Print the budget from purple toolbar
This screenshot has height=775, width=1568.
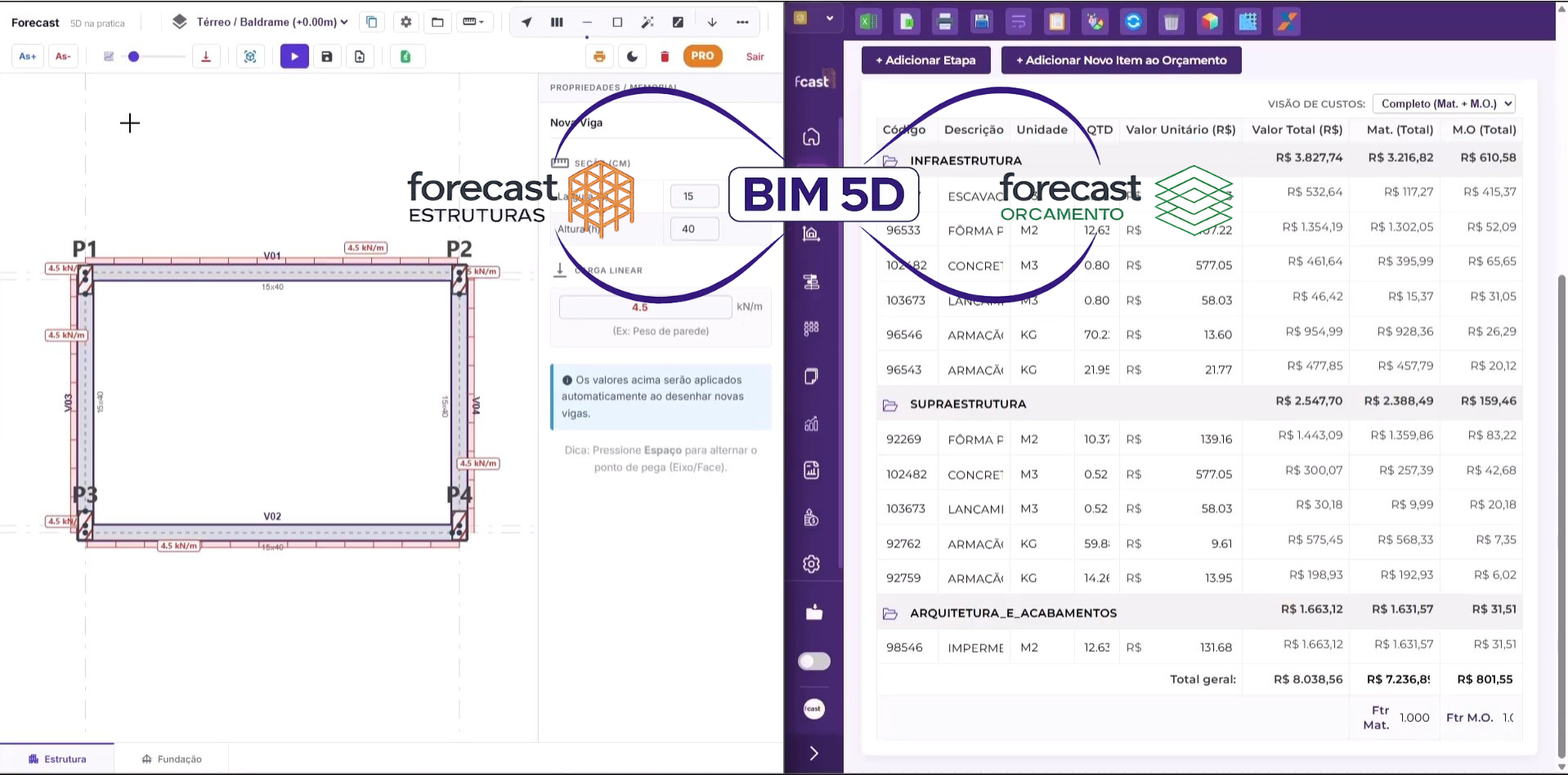944,22
